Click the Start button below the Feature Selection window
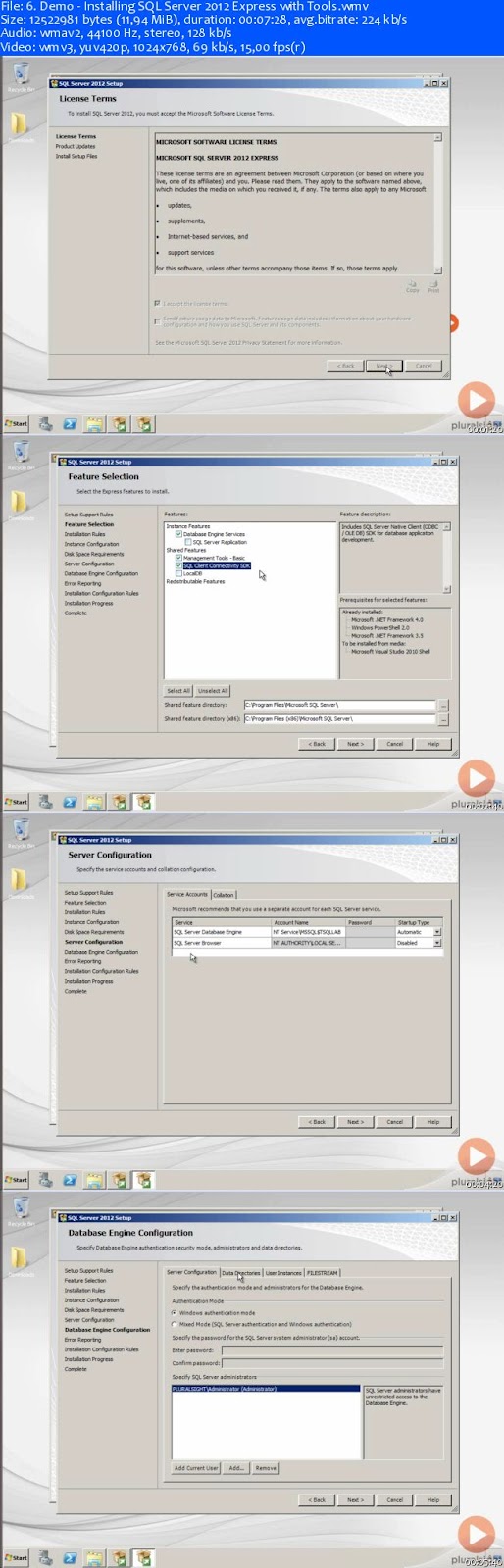504x1568 pixels. click(17, 802)
